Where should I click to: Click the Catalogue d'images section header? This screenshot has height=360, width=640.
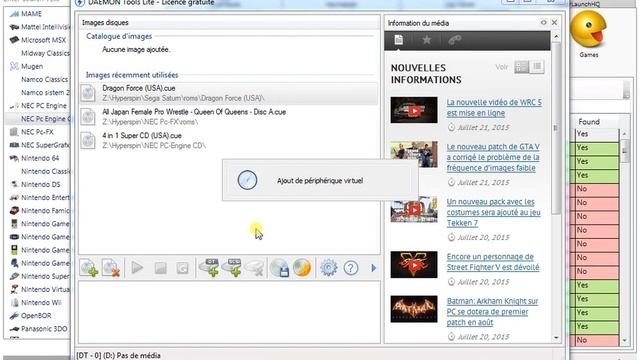click(x=119, y=36)
